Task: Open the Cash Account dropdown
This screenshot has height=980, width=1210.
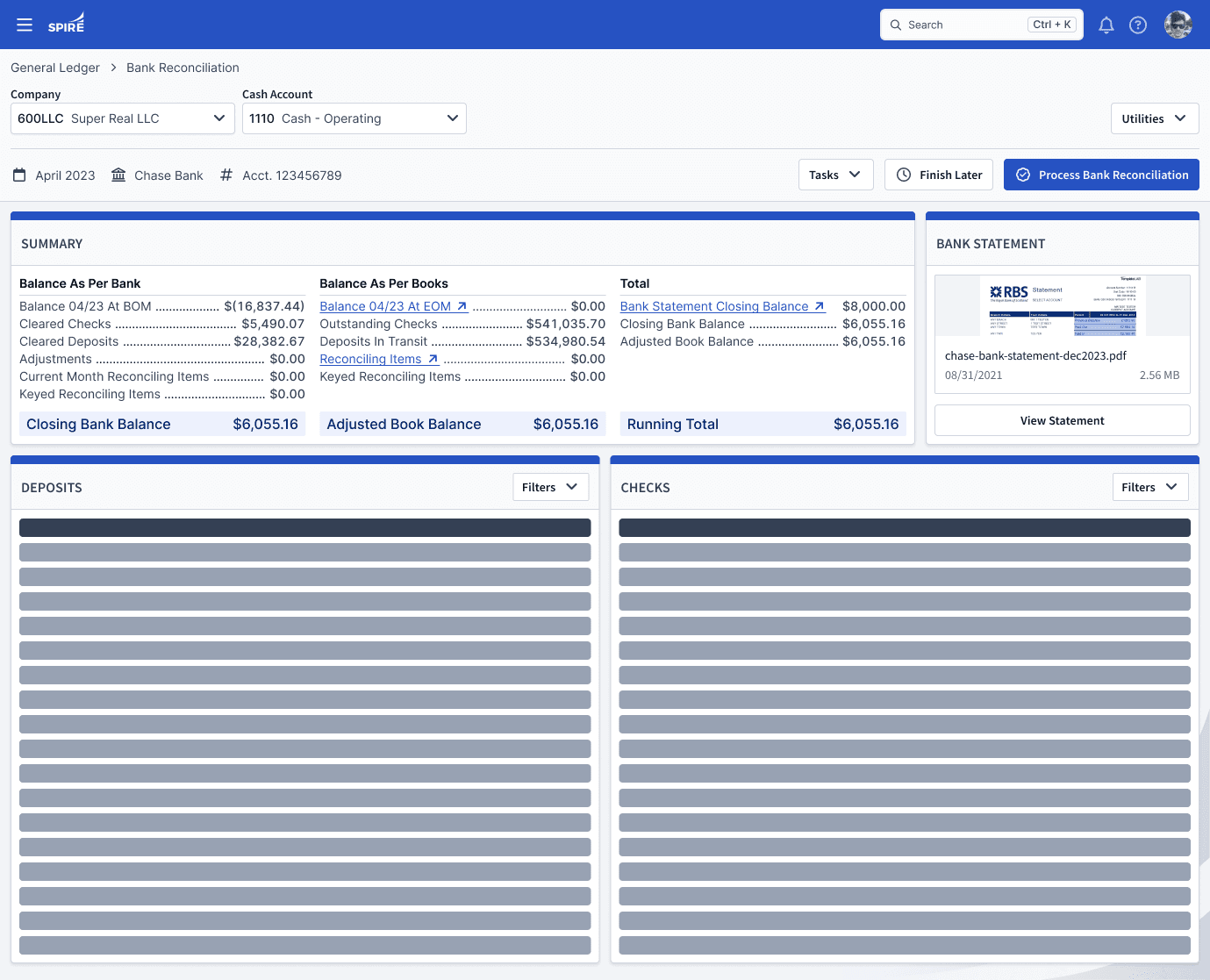Action: pos(354,118)
